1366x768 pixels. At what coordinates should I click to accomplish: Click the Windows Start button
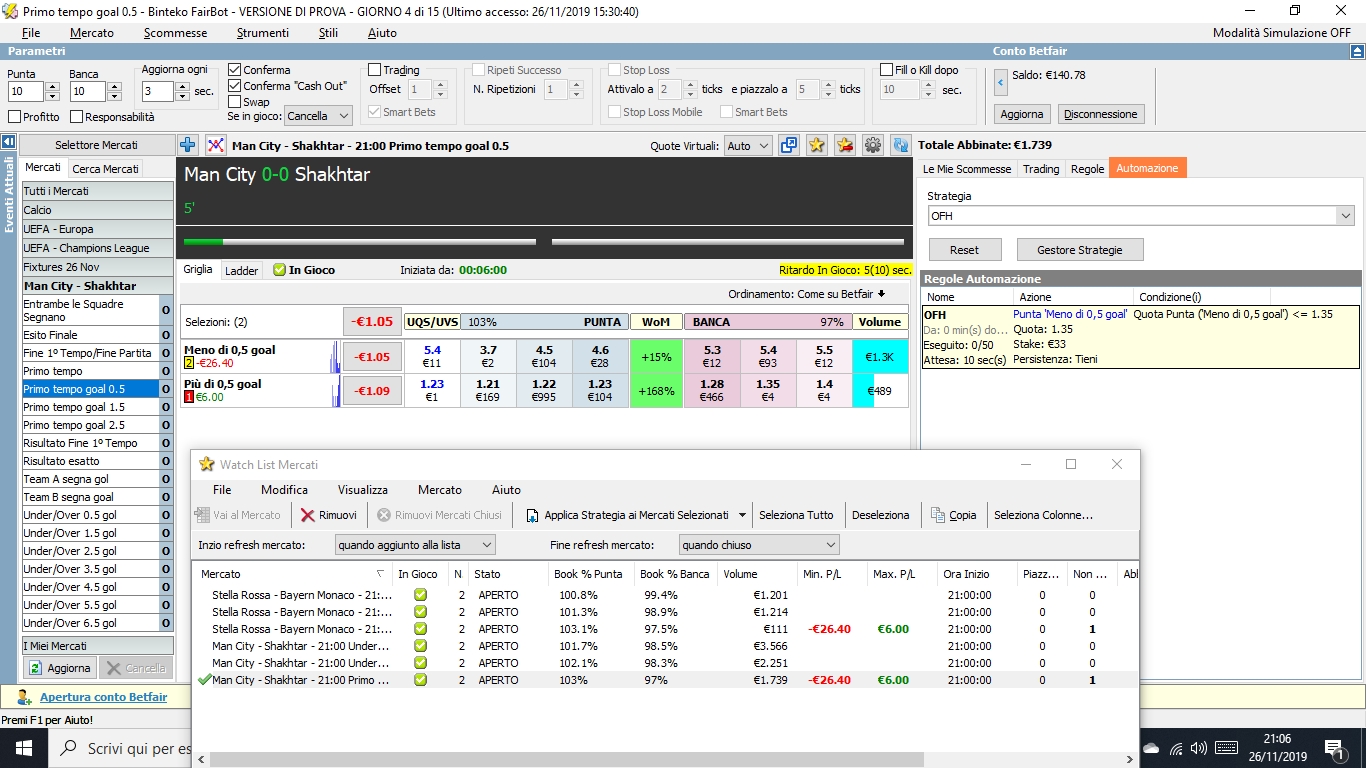tap(24, 748)
